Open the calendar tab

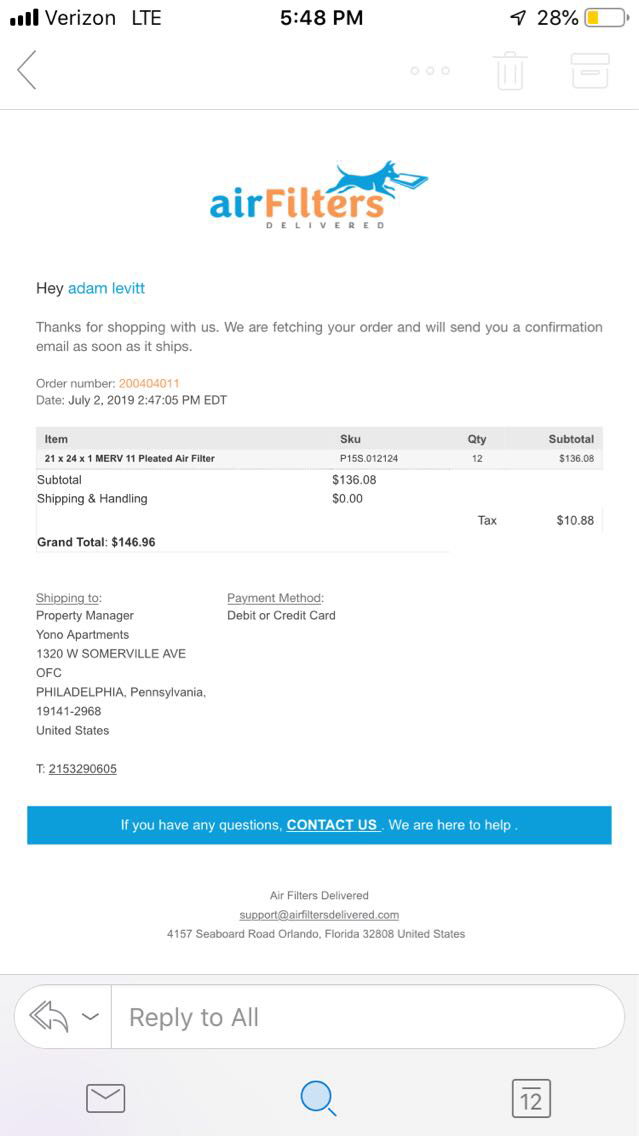coord(531,1098)
